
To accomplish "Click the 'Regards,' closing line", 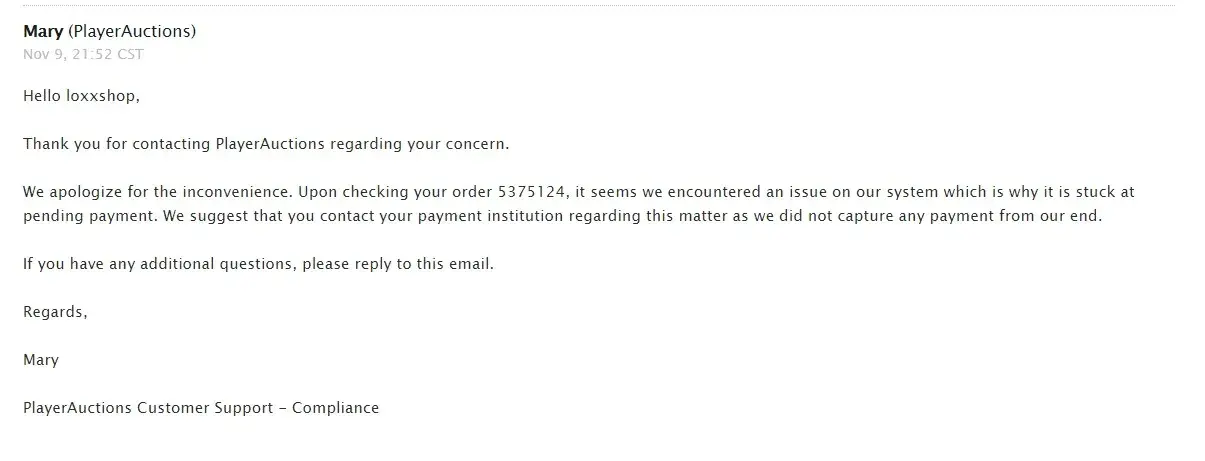I will [55, 312].
